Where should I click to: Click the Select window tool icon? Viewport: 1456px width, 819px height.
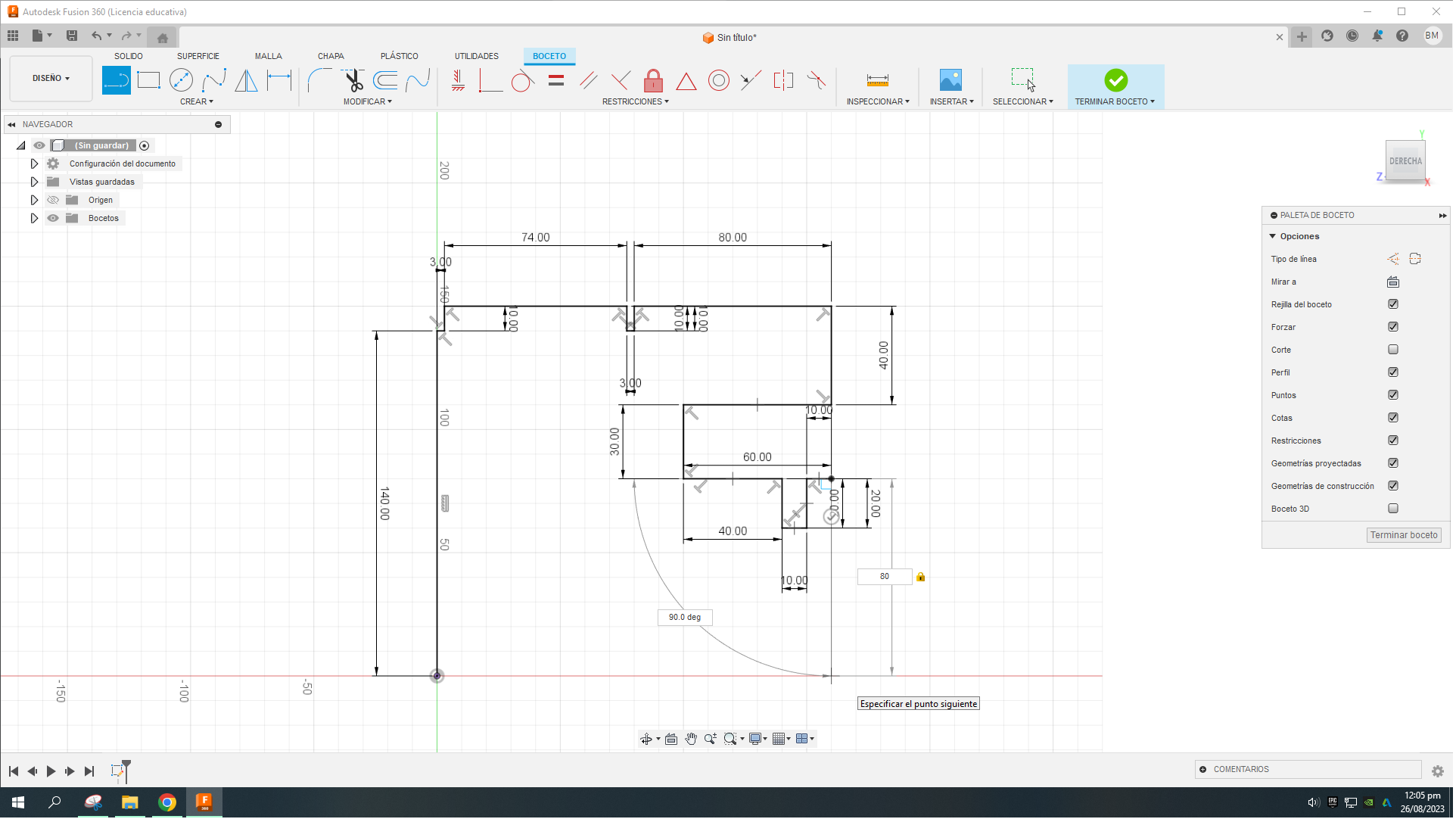click(1023, 79)
